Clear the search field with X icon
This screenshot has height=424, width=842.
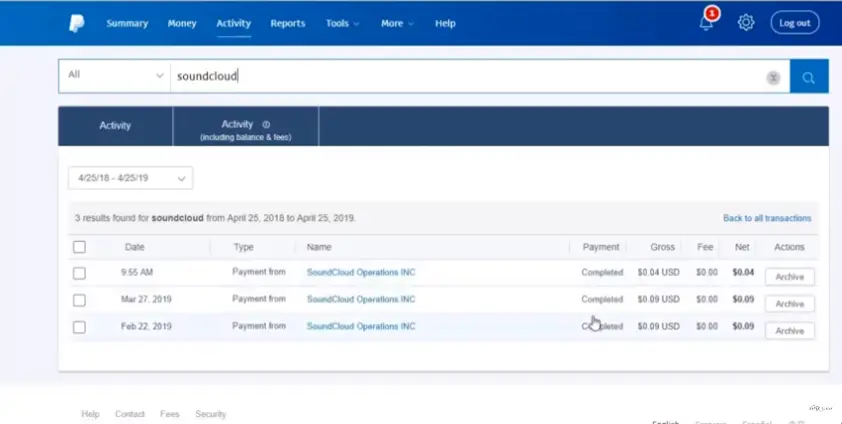[773, 77]
